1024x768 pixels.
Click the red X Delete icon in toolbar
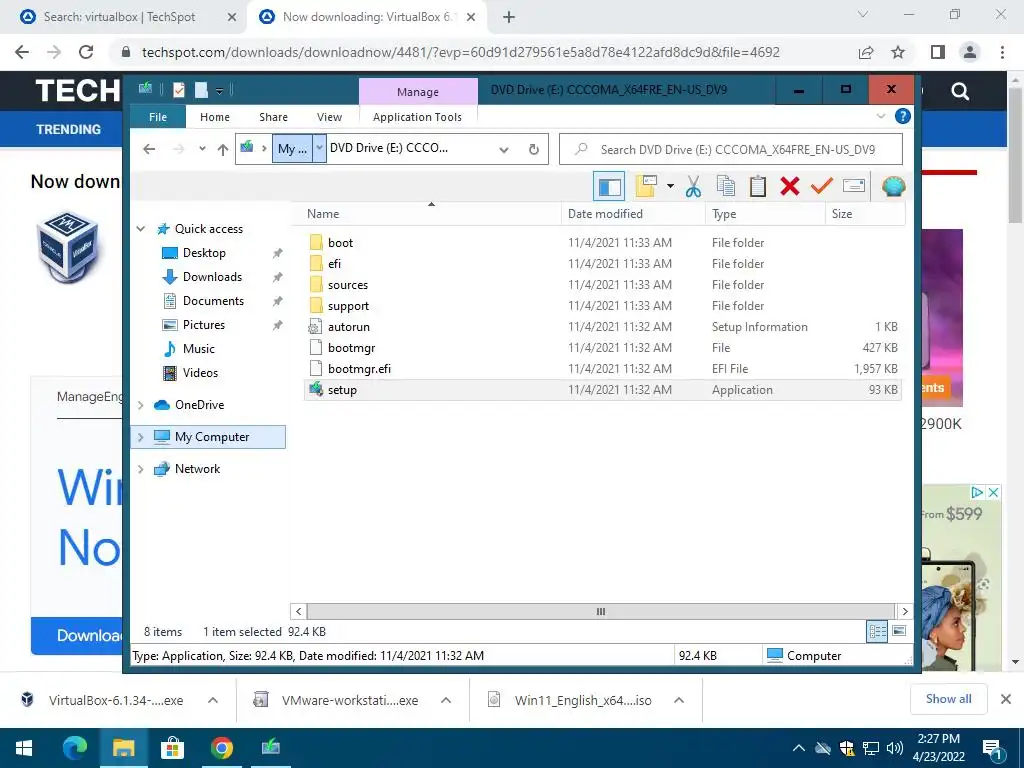tap(790, 186)
